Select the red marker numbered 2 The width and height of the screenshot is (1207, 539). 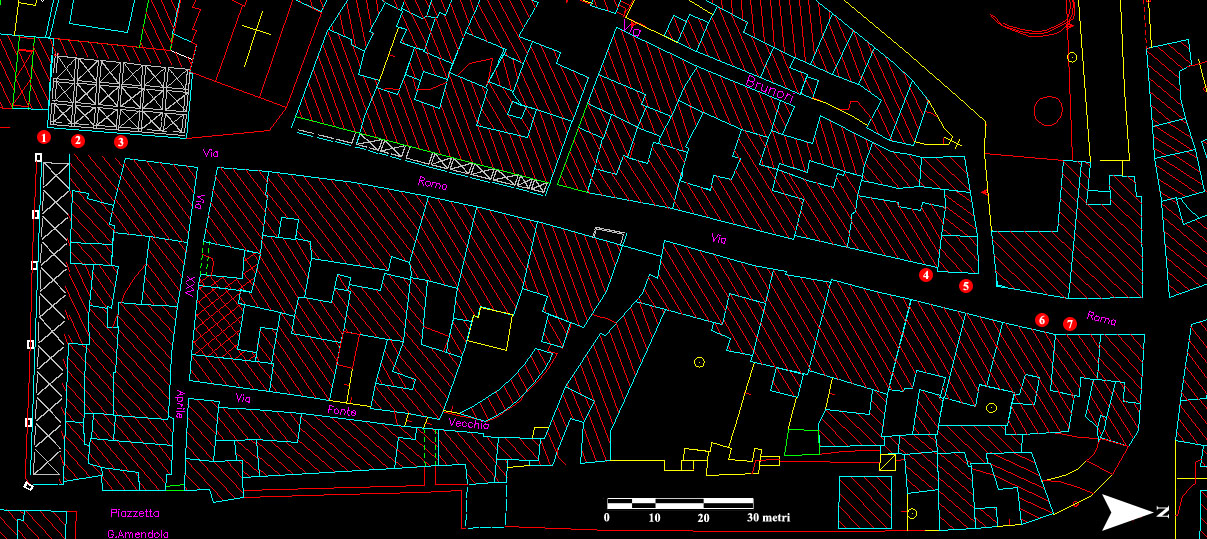coord(77,140)
